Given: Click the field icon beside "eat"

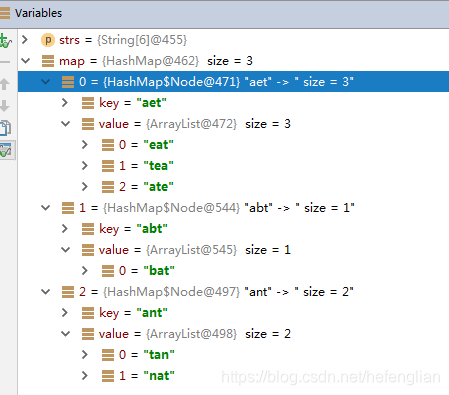Looking at the screenshot, I should 108,145.
